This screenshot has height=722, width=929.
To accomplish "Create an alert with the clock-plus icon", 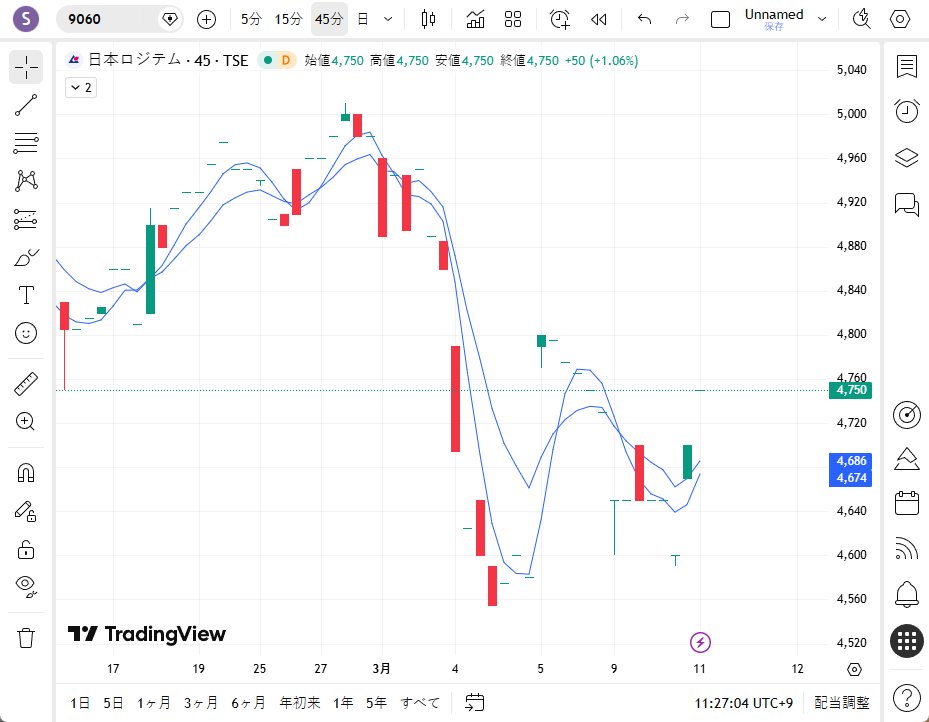I will click(x=560, y=20).
